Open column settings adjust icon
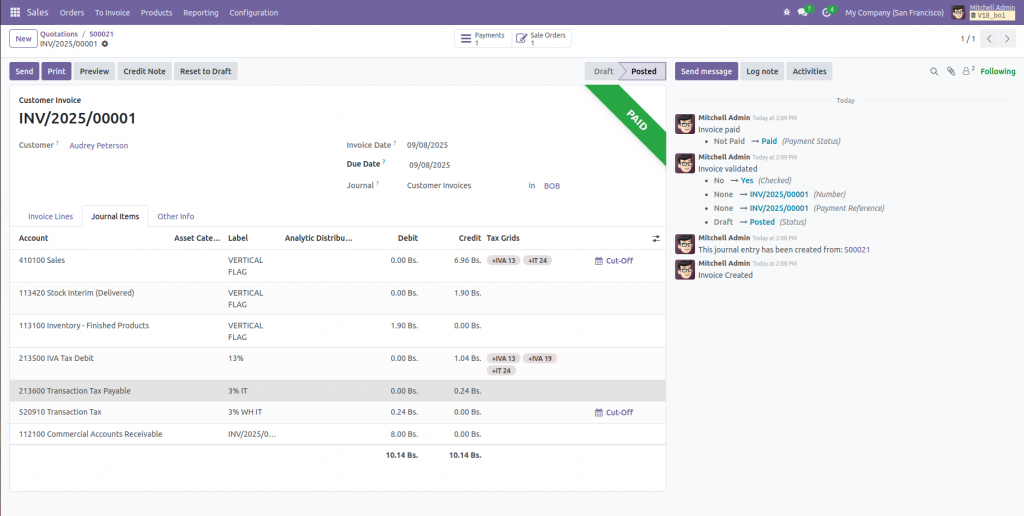 656,238
